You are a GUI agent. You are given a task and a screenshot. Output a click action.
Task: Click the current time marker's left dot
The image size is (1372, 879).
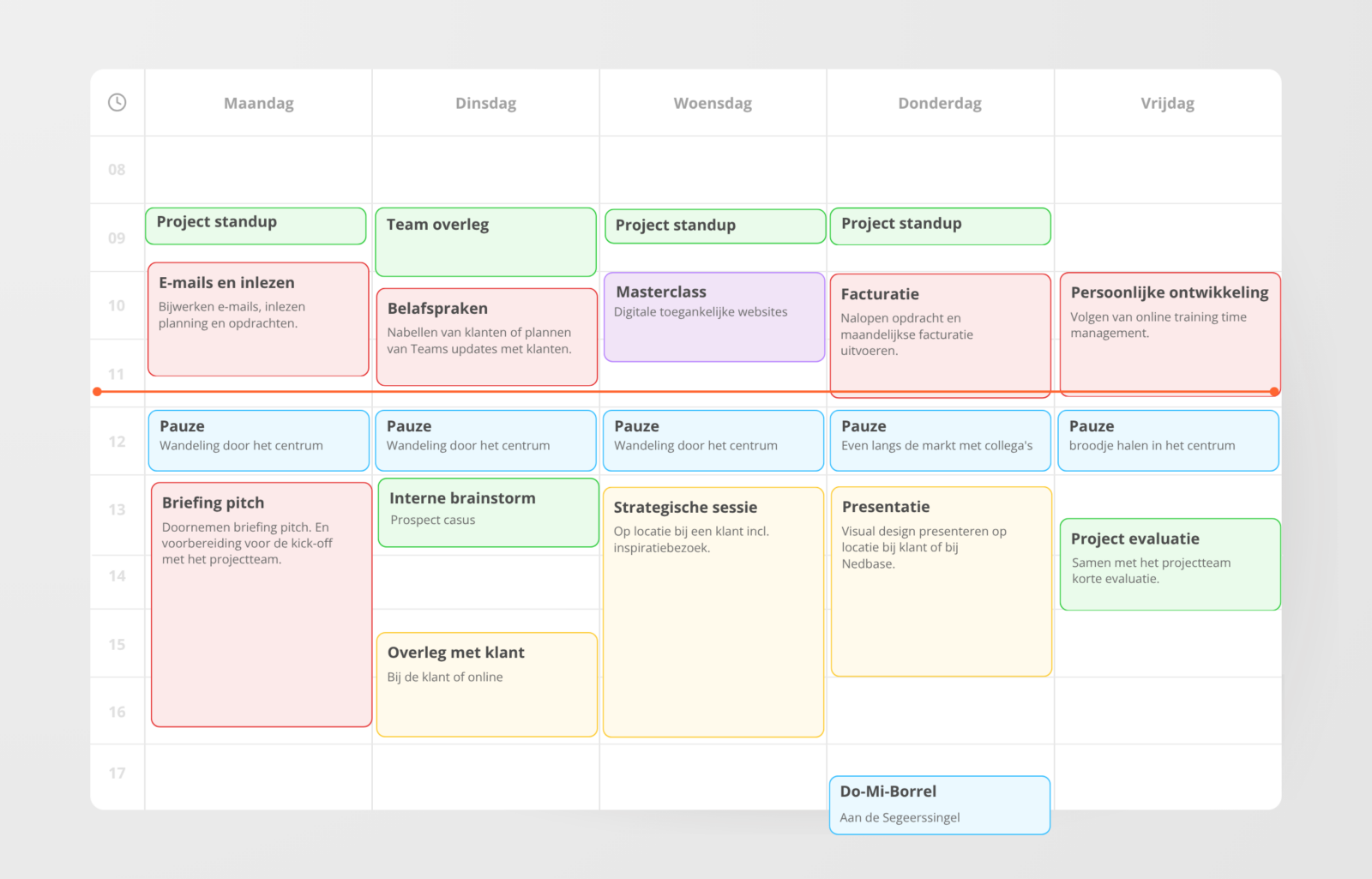[x=98, y=392]
